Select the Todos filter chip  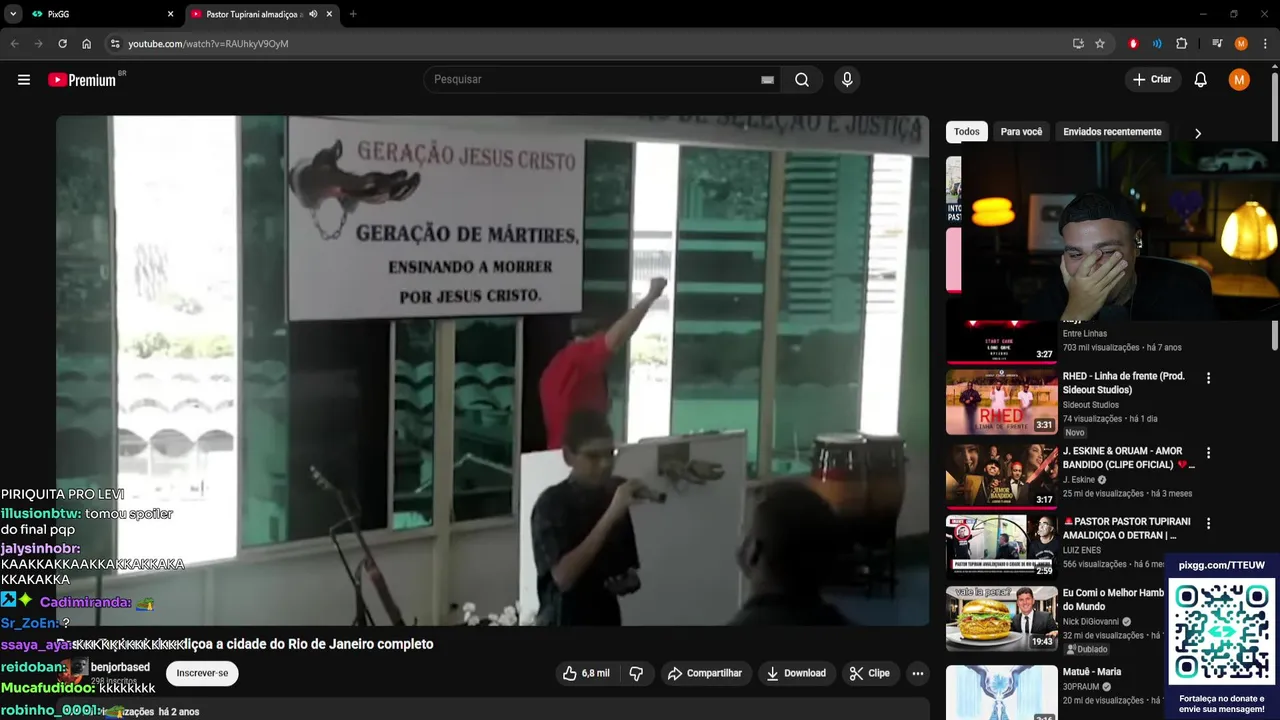coord(967,132)
